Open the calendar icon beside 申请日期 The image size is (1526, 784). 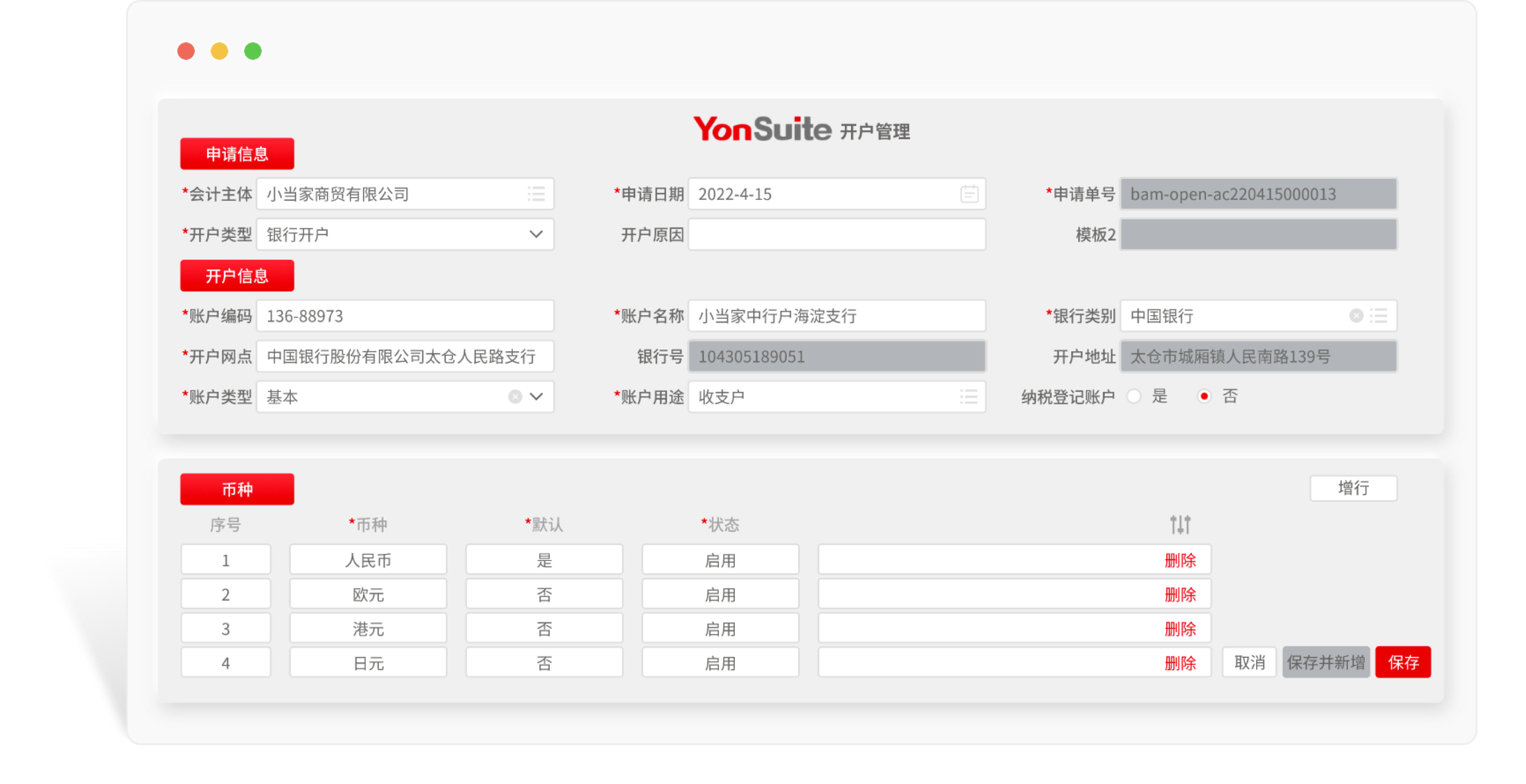(969, 194)
